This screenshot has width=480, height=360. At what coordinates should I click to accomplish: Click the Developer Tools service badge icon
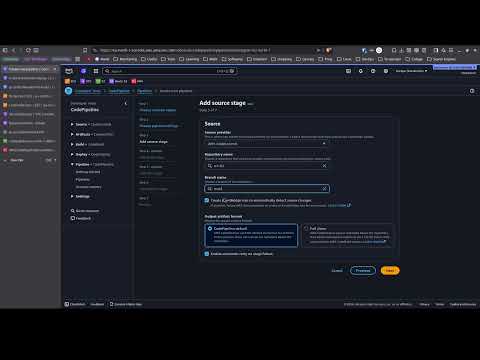69,91
